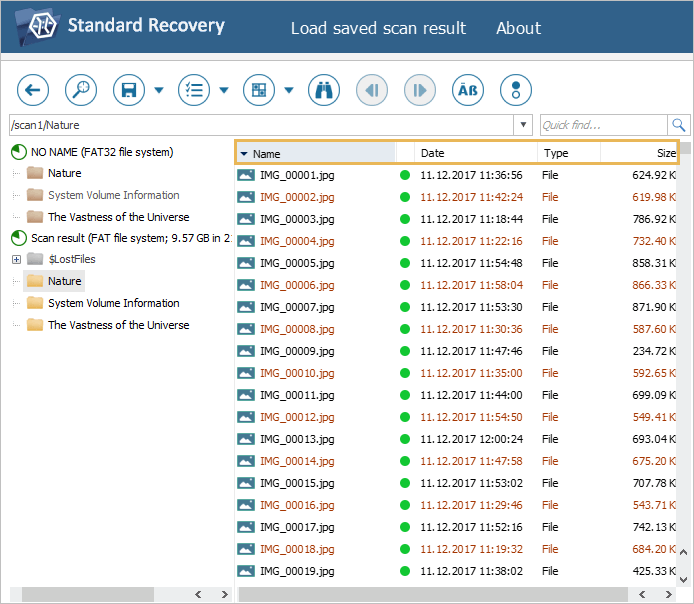694x604 pixels.
Task: Open the binoculars find tool
Action: tap(324, 90)
